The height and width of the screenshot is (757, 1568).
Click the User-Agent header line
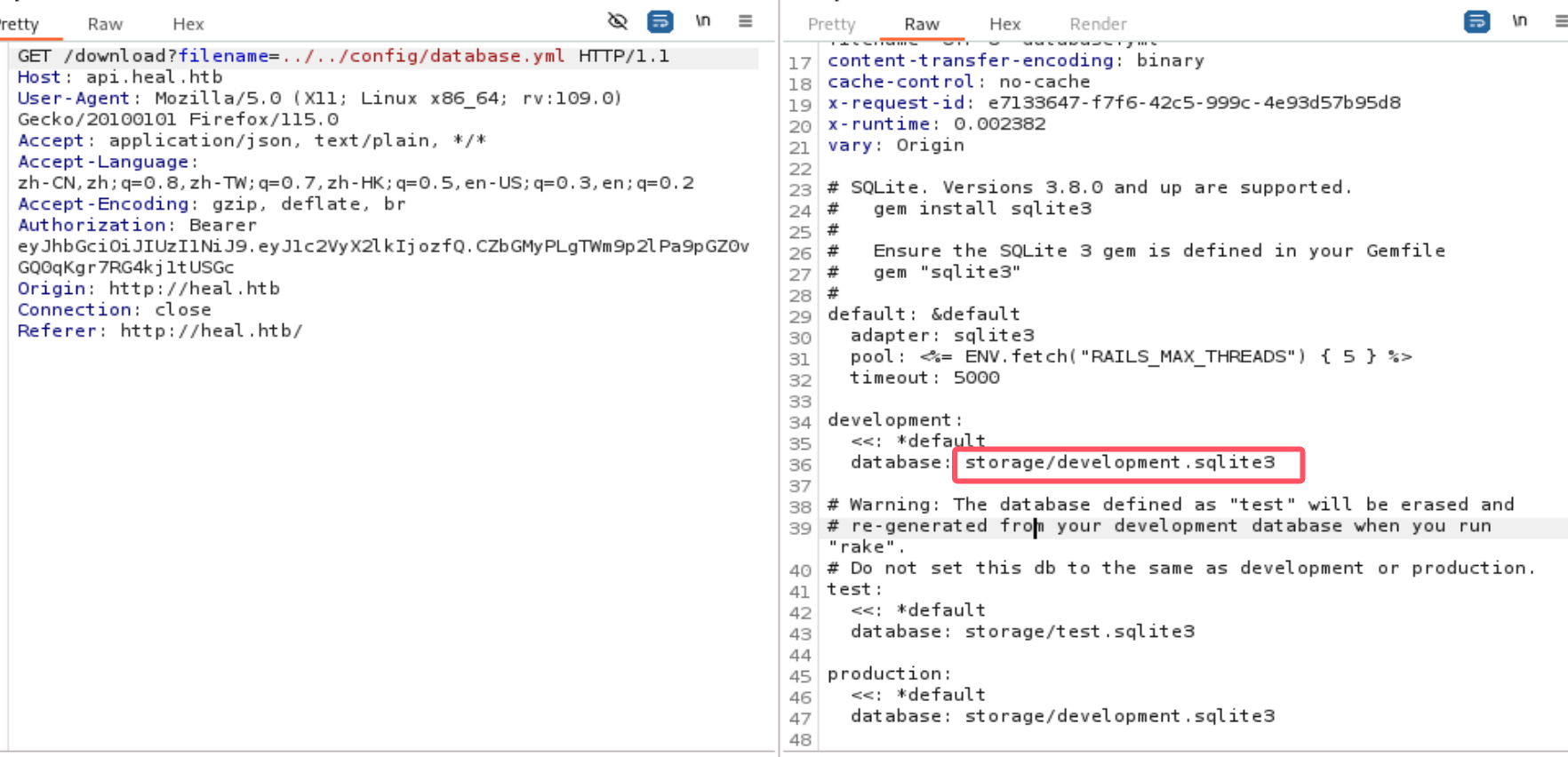pyautogui.click(x=320, y=99)
